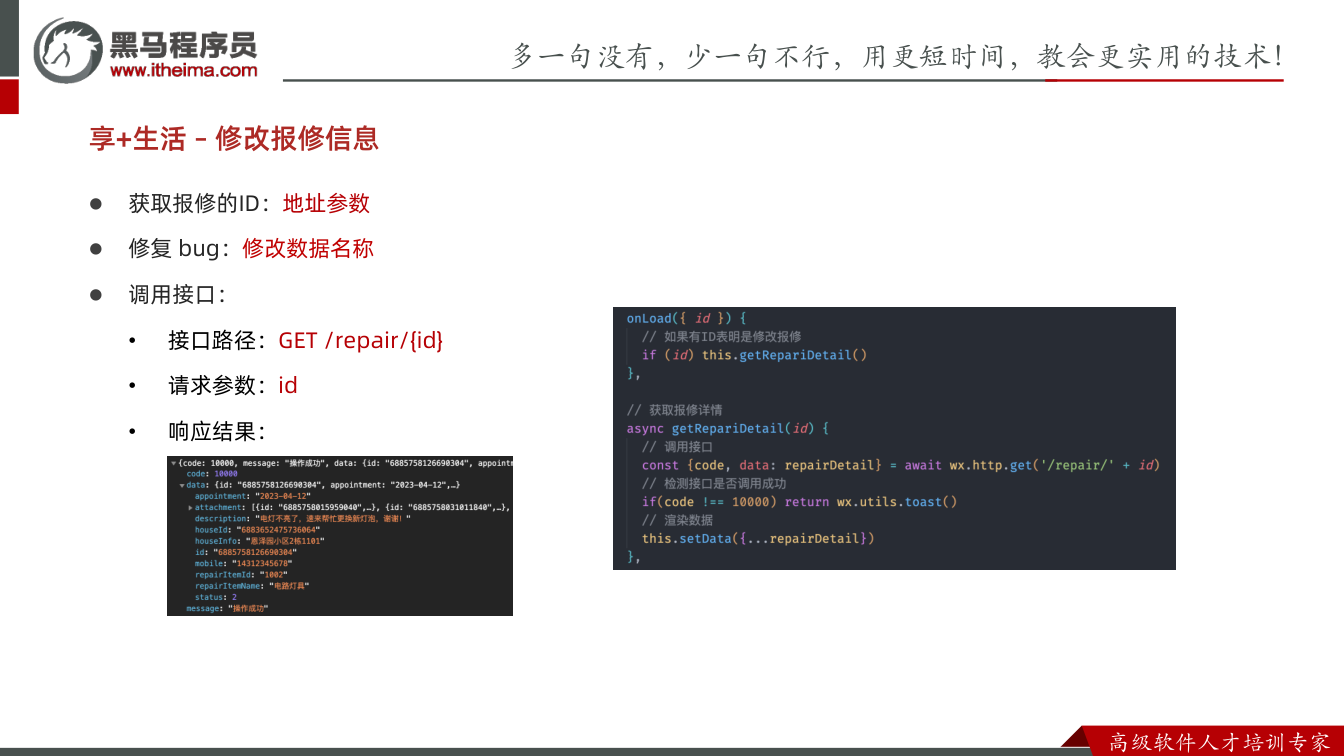Screen dimensions: 1344x756
Task: Click the comment 如果有ID表明是修改报修
Action: click(722, 336)
